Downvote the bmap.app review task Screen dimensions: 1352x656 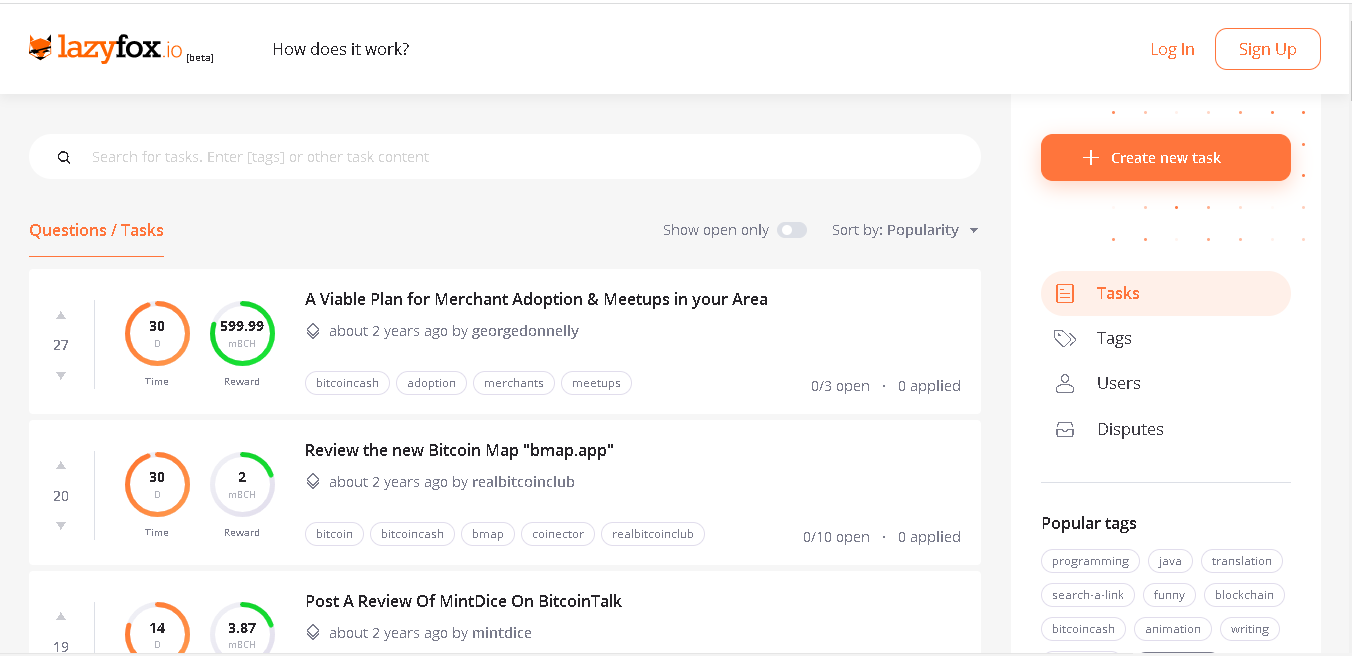[x=61, y=526]
